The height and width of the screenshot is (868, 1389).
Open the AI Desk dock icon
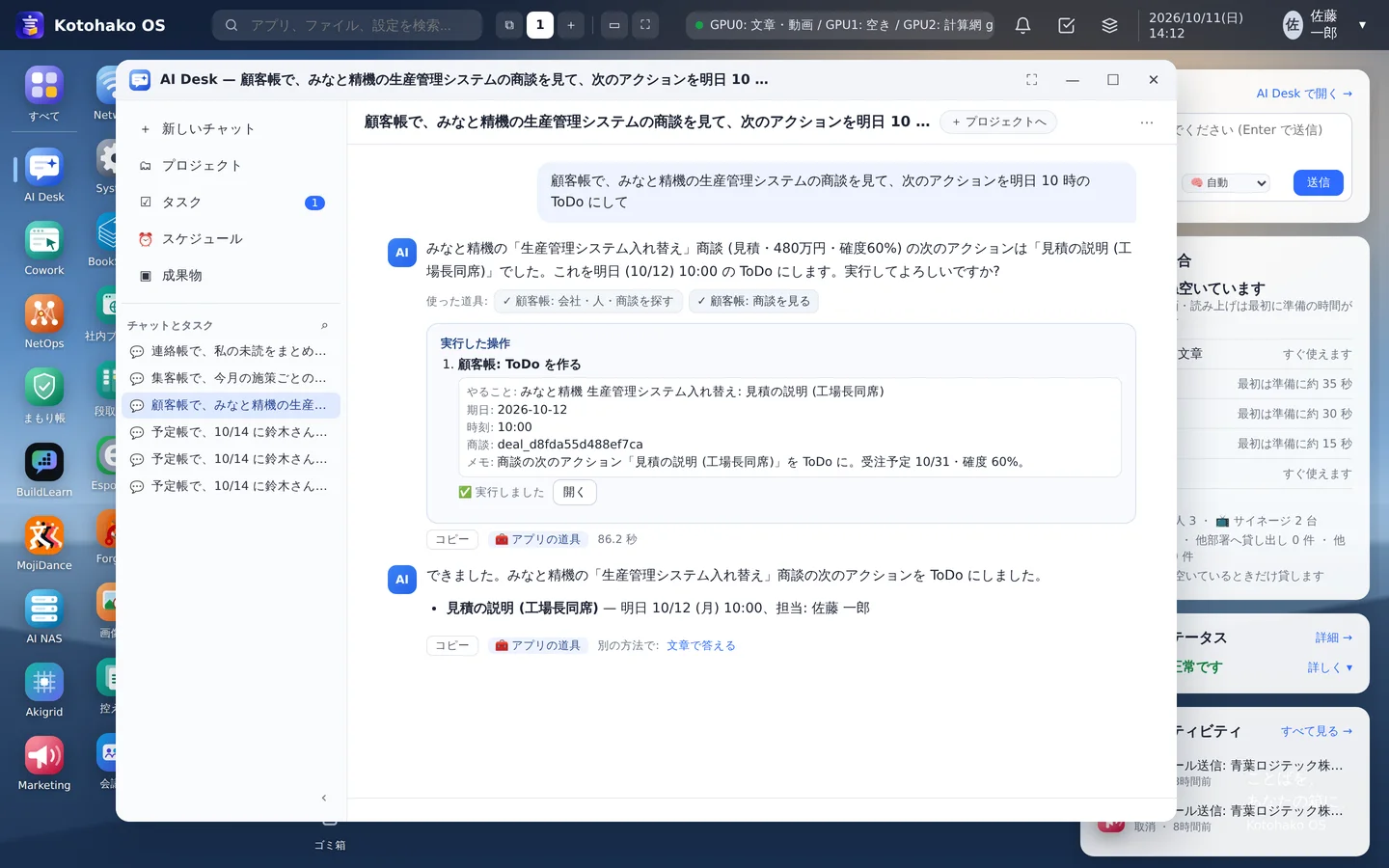tap(44, 167)
